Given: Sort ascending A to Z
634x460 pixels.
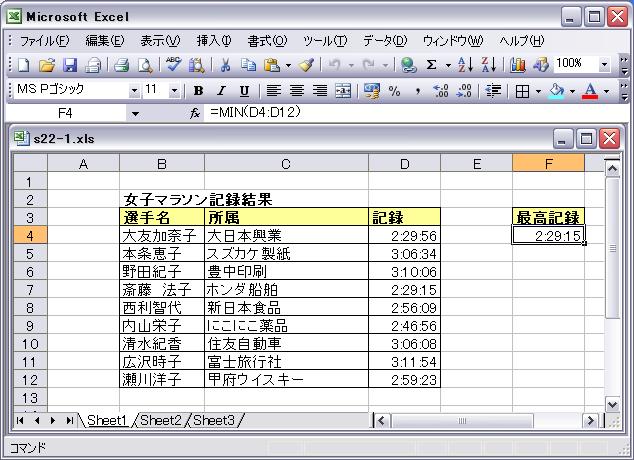Looking at the screenshot, I should (465, 65).
